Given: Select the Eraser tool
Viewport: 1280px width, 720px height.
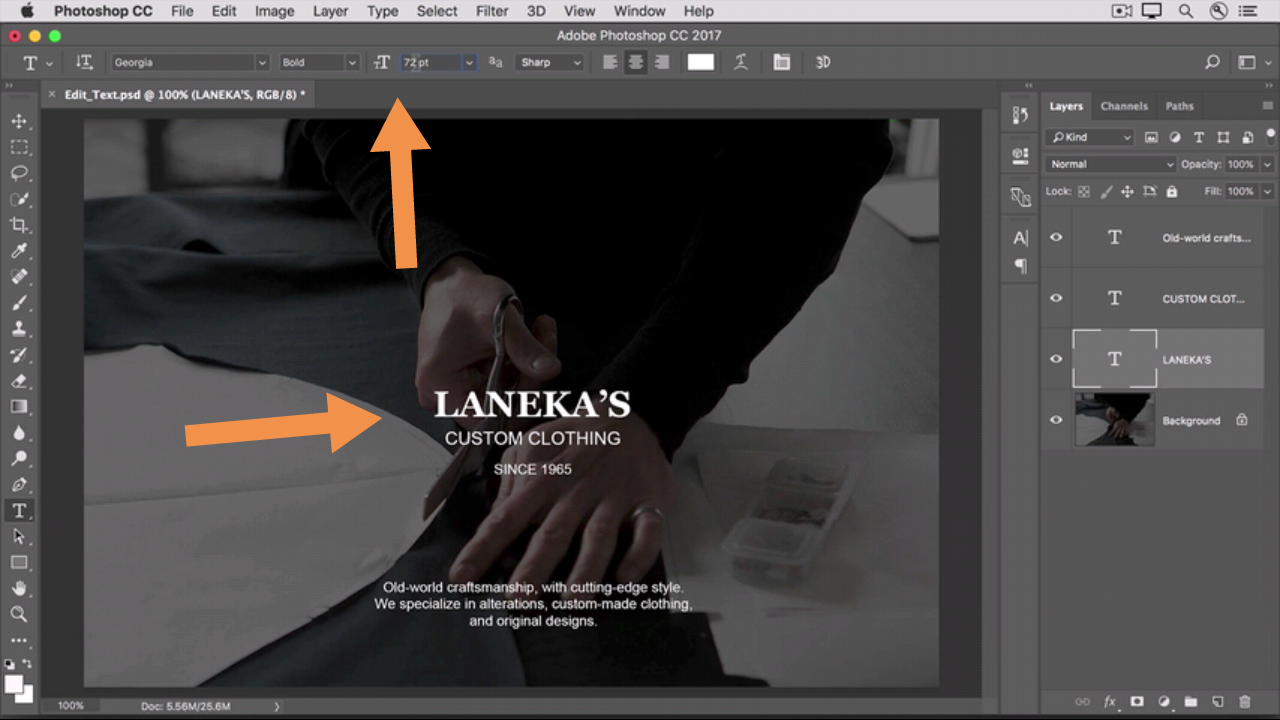Looking at the screenshot, I should pyautogui.click(x=19, y=381).
